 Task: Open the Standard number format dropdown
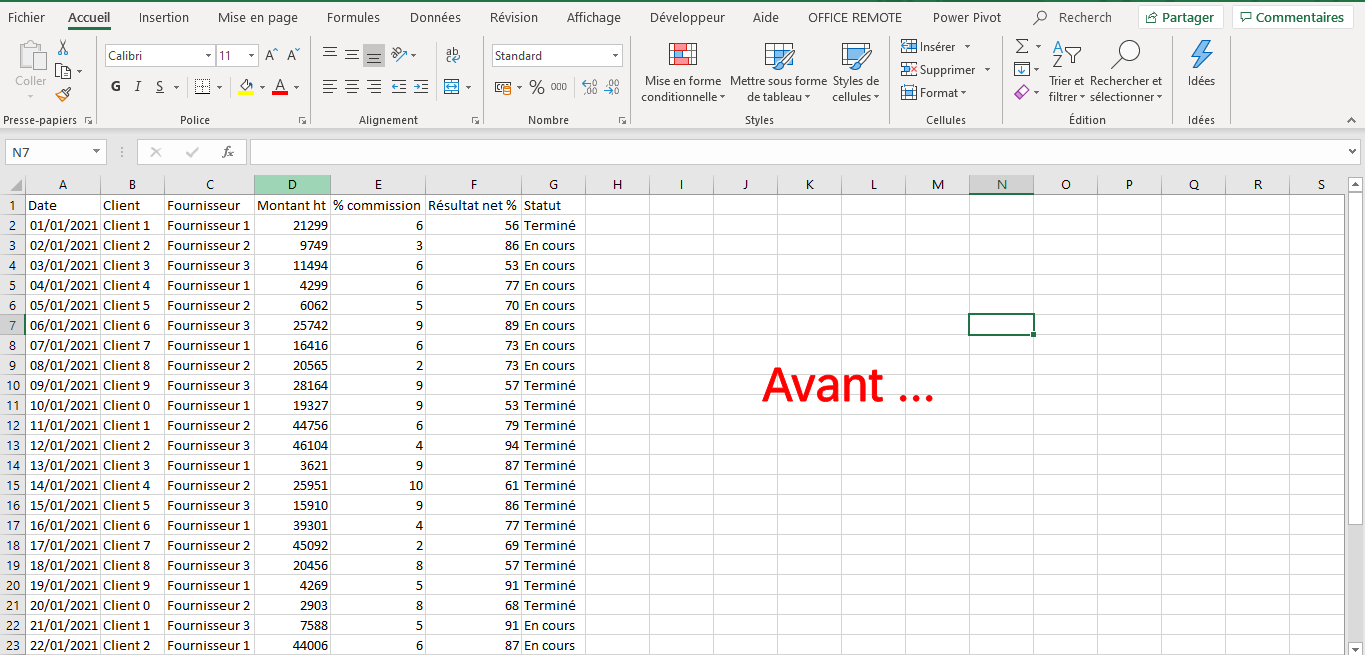click(x=615, y=56)
